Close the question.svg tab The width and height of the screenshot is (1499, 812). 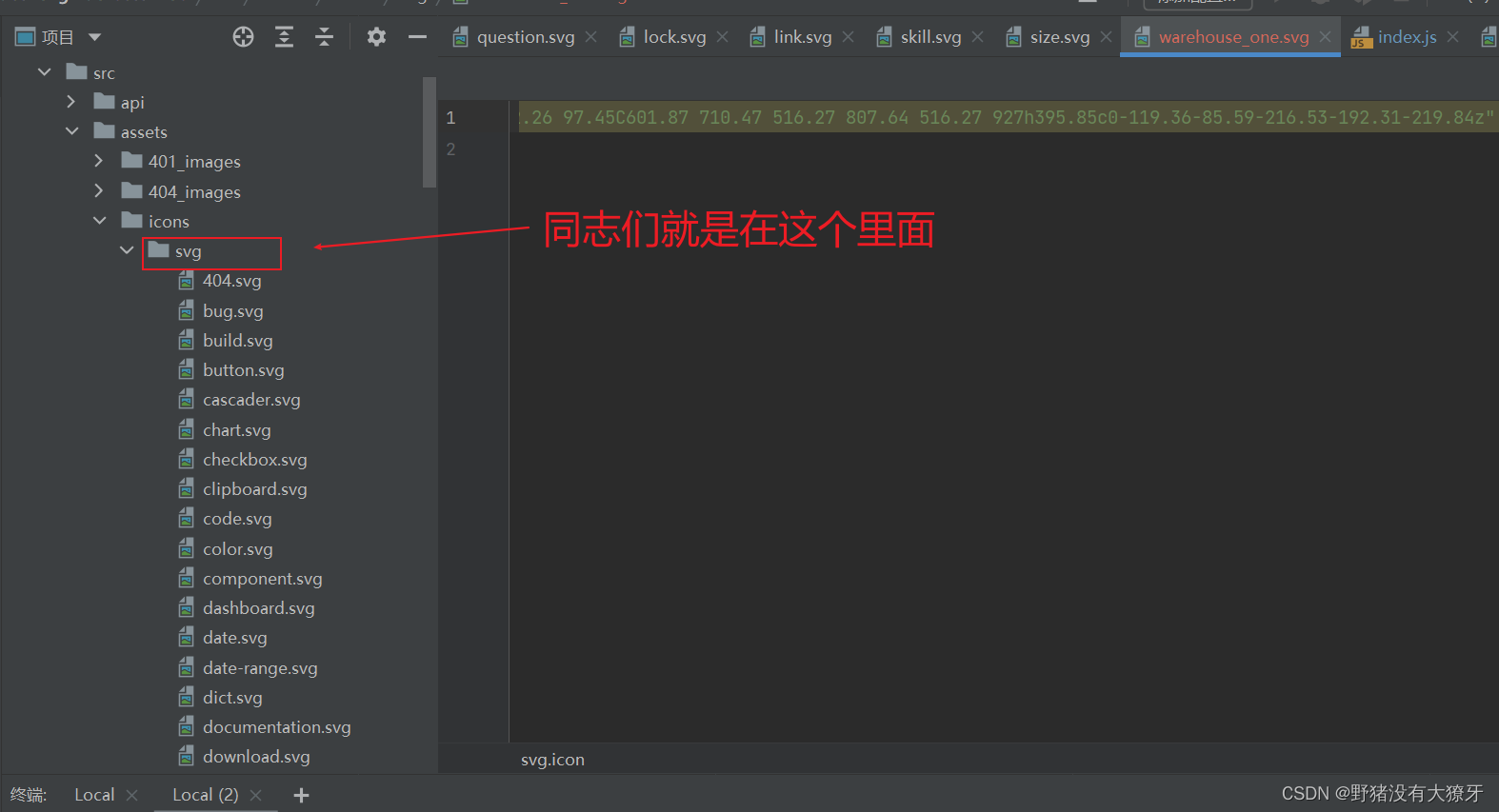(x=591, y=36)
